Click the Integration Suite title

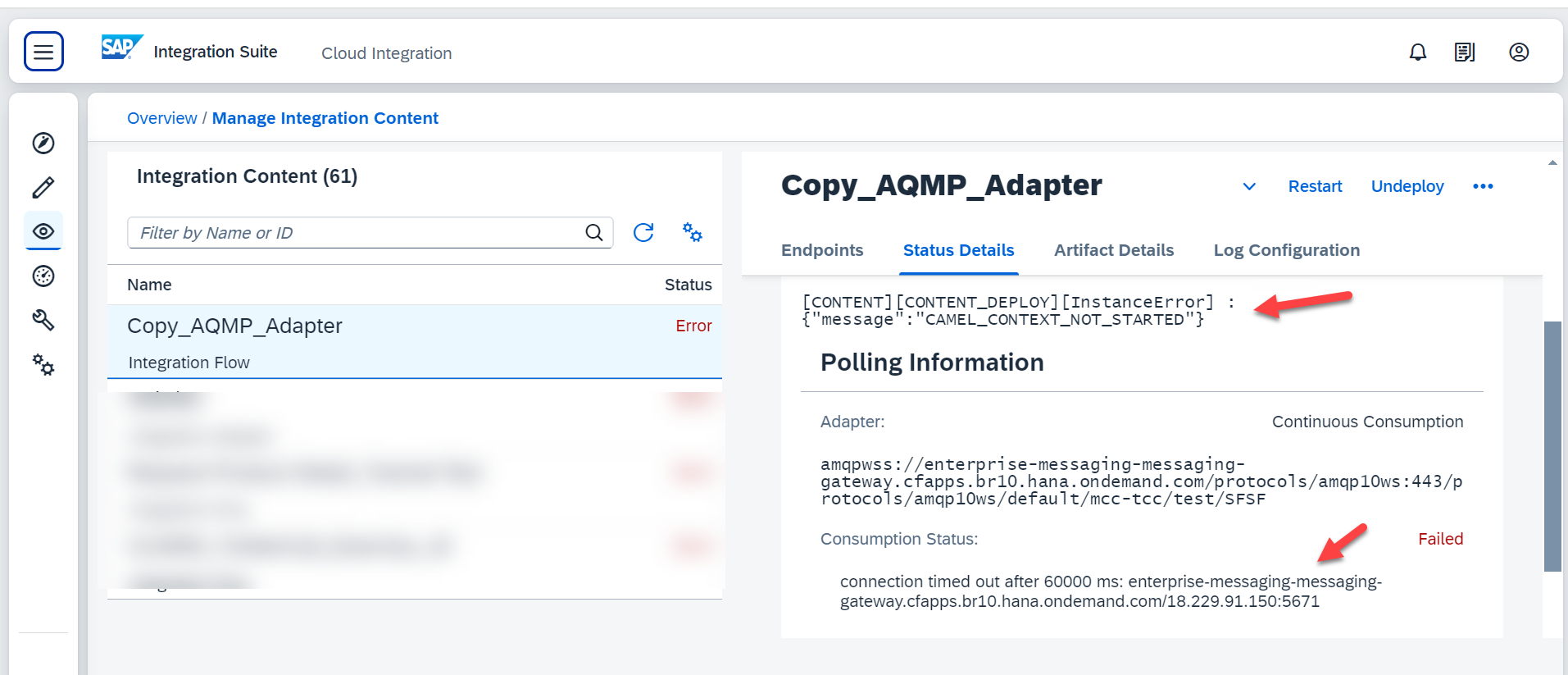tap(216, 52)
